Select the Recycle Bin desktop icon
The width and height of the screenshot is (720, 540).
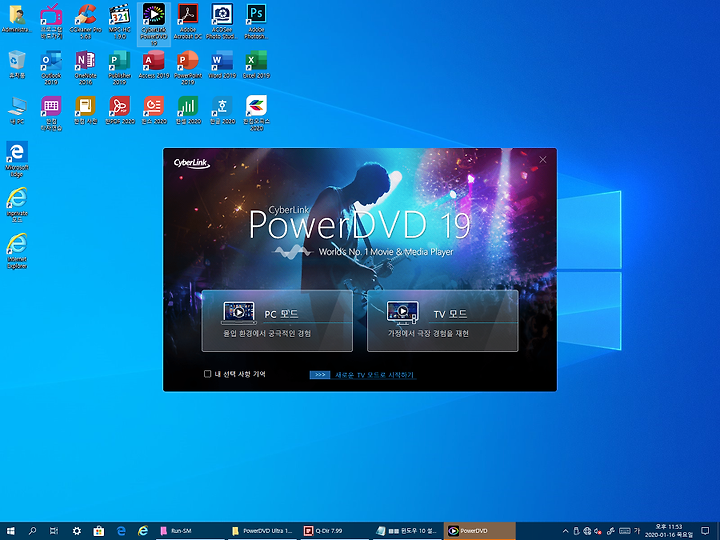point(17,64)
